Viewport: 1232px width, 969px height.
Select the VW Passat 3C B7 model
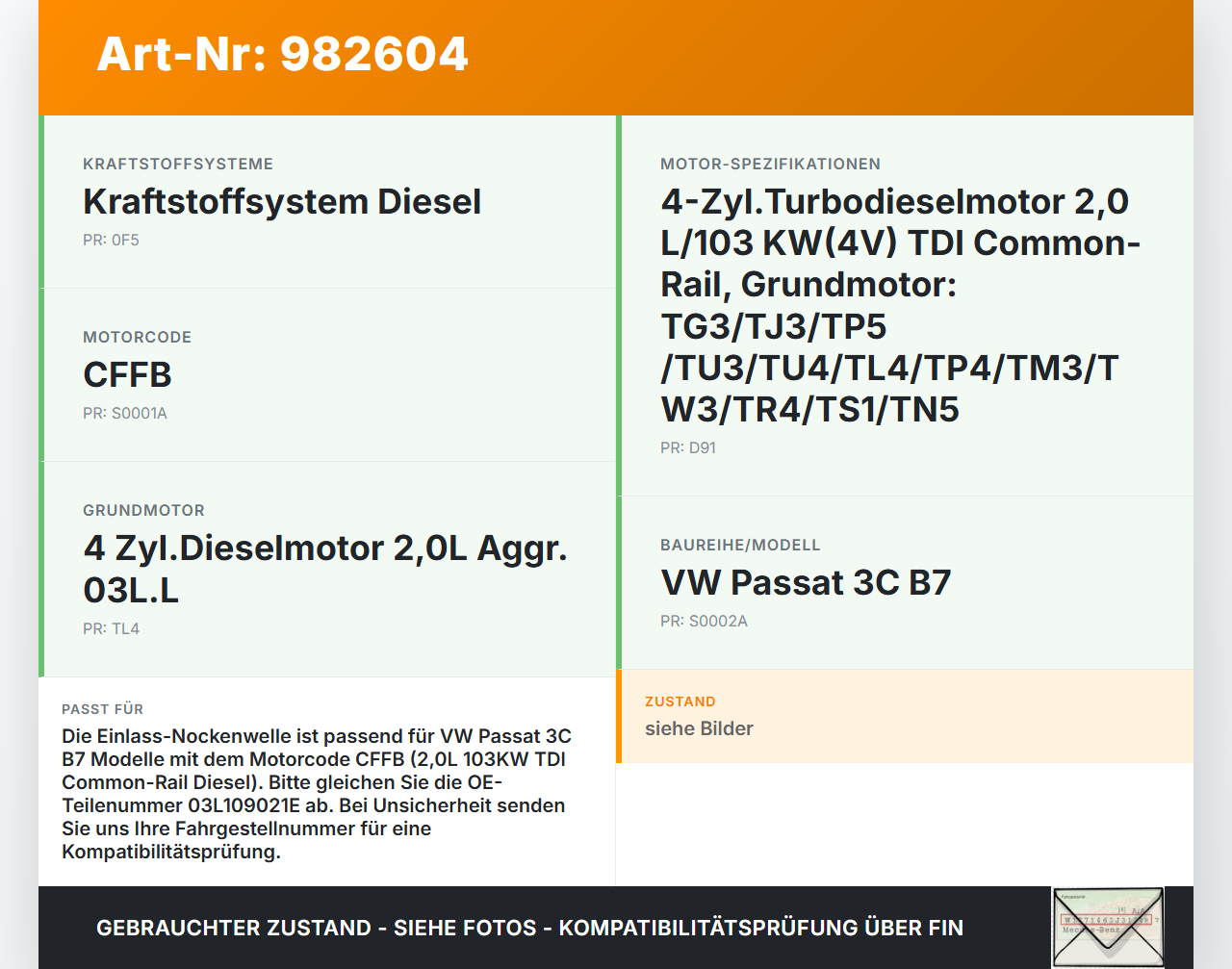click(806, 583)
